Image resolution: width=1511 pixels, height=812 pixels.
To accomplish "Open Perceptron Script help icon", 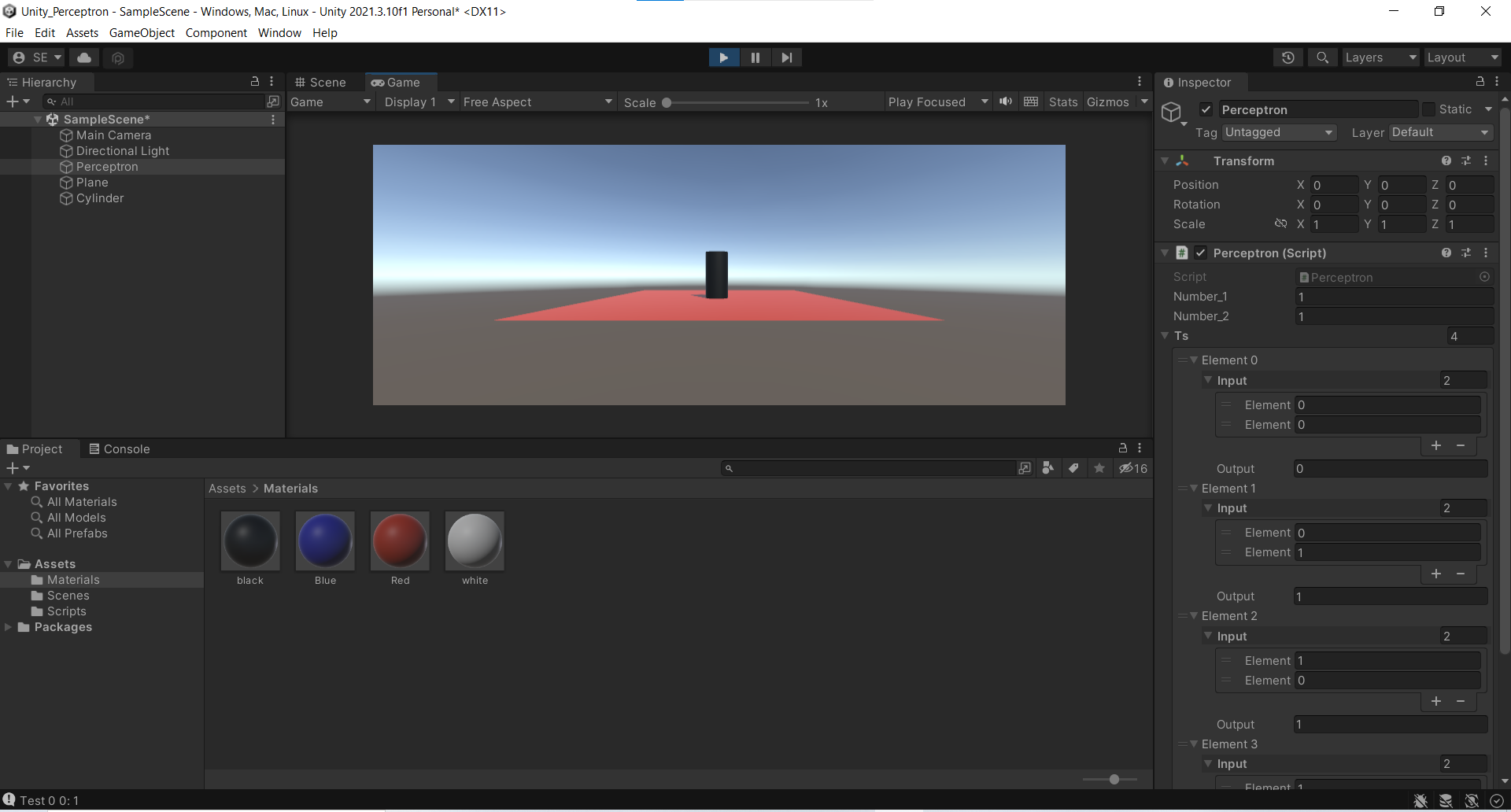I will click(1446, 253).
